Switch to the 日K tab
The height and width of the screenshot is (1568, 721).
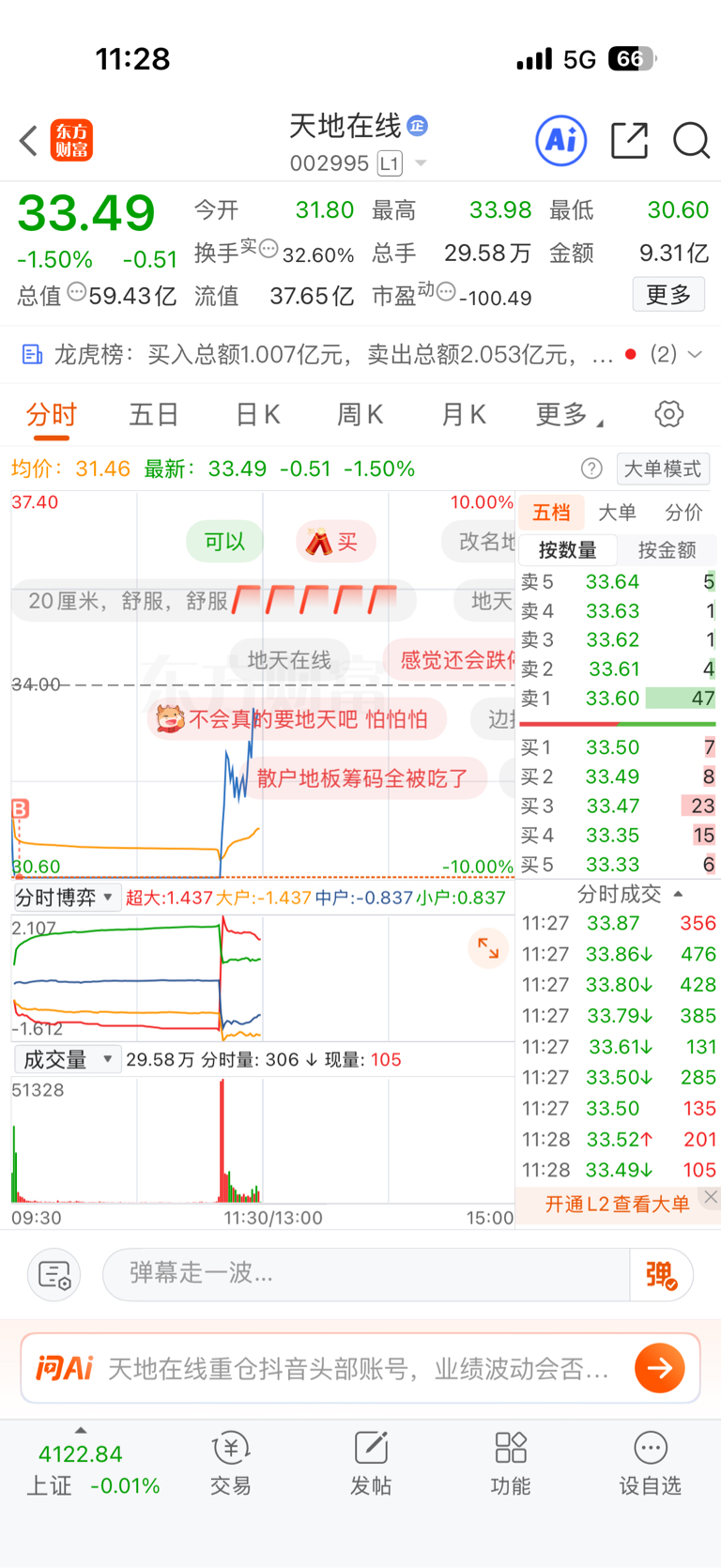click(257, 415)
